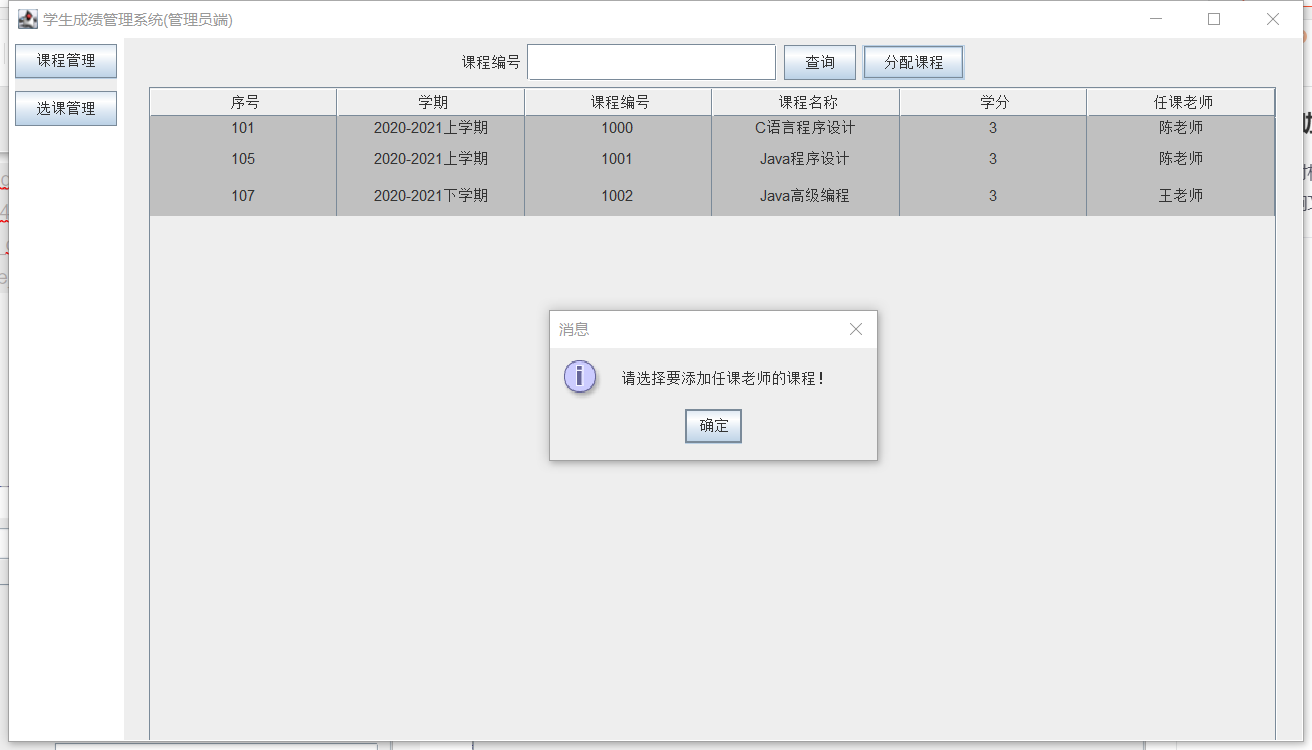1312x750 pixels.
Task: Minimize the 学生成绩管理系统 window
Action: (x=1156, y=19)
